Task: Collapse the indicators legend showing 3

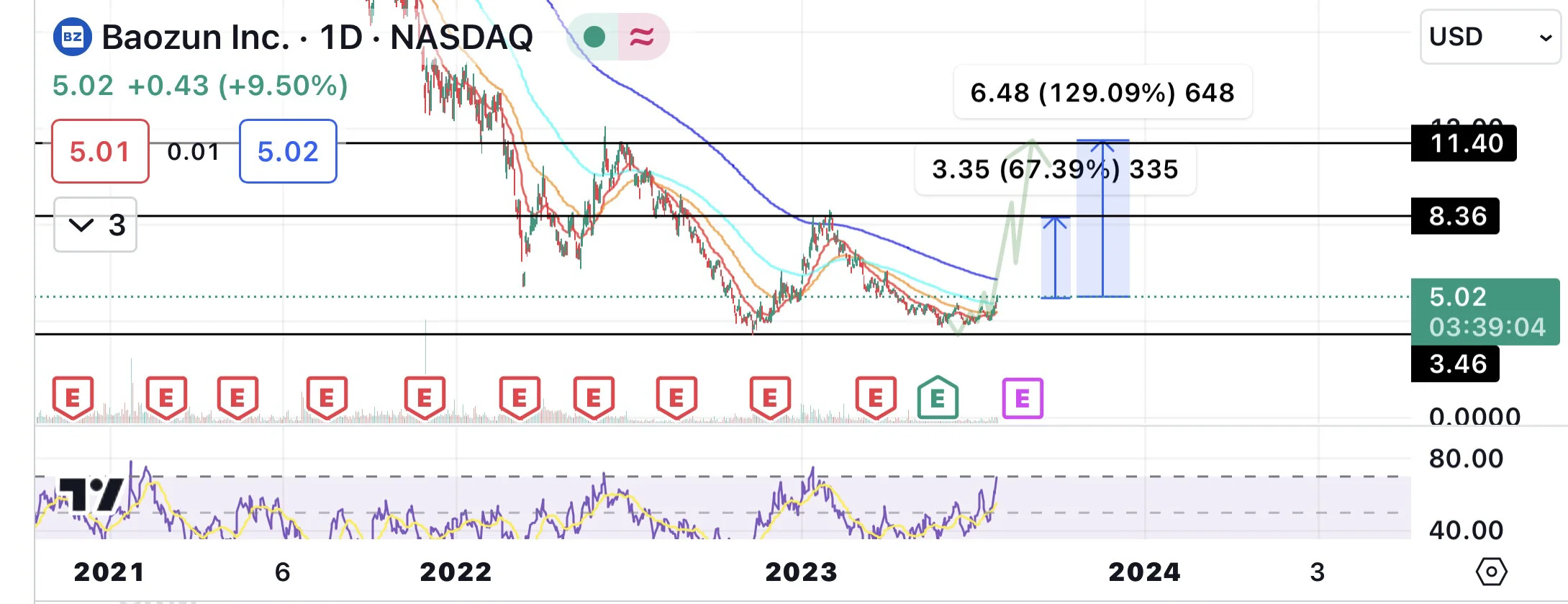Action: 95,225
